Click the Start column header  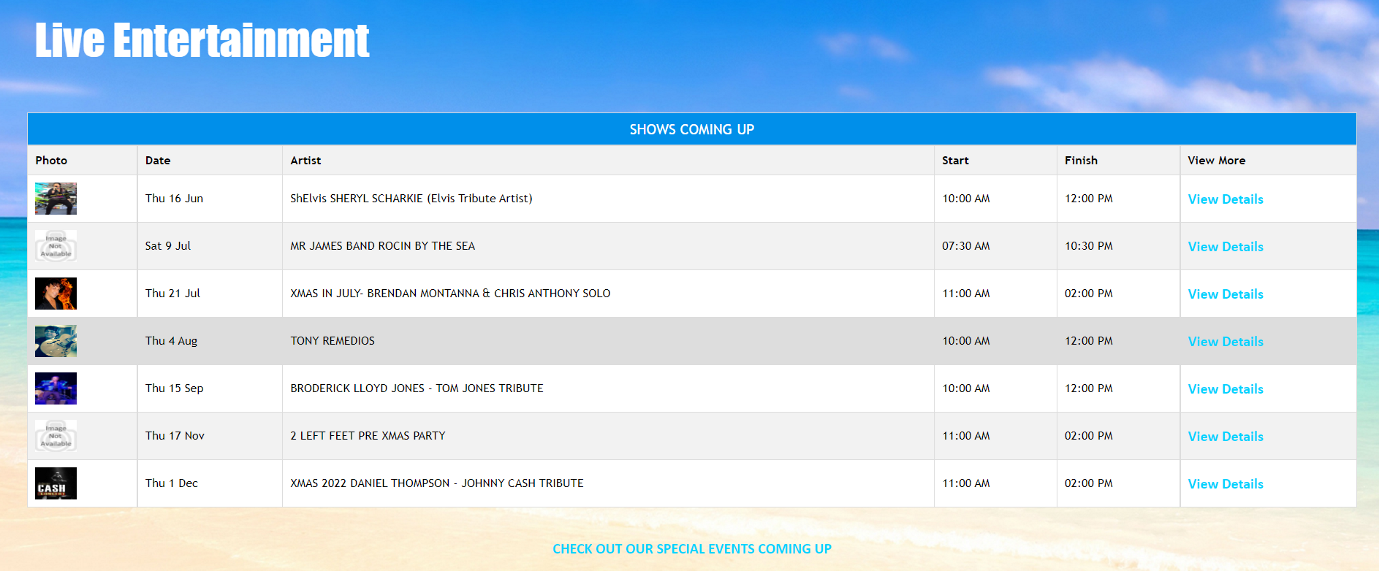(x=955, y=160)
